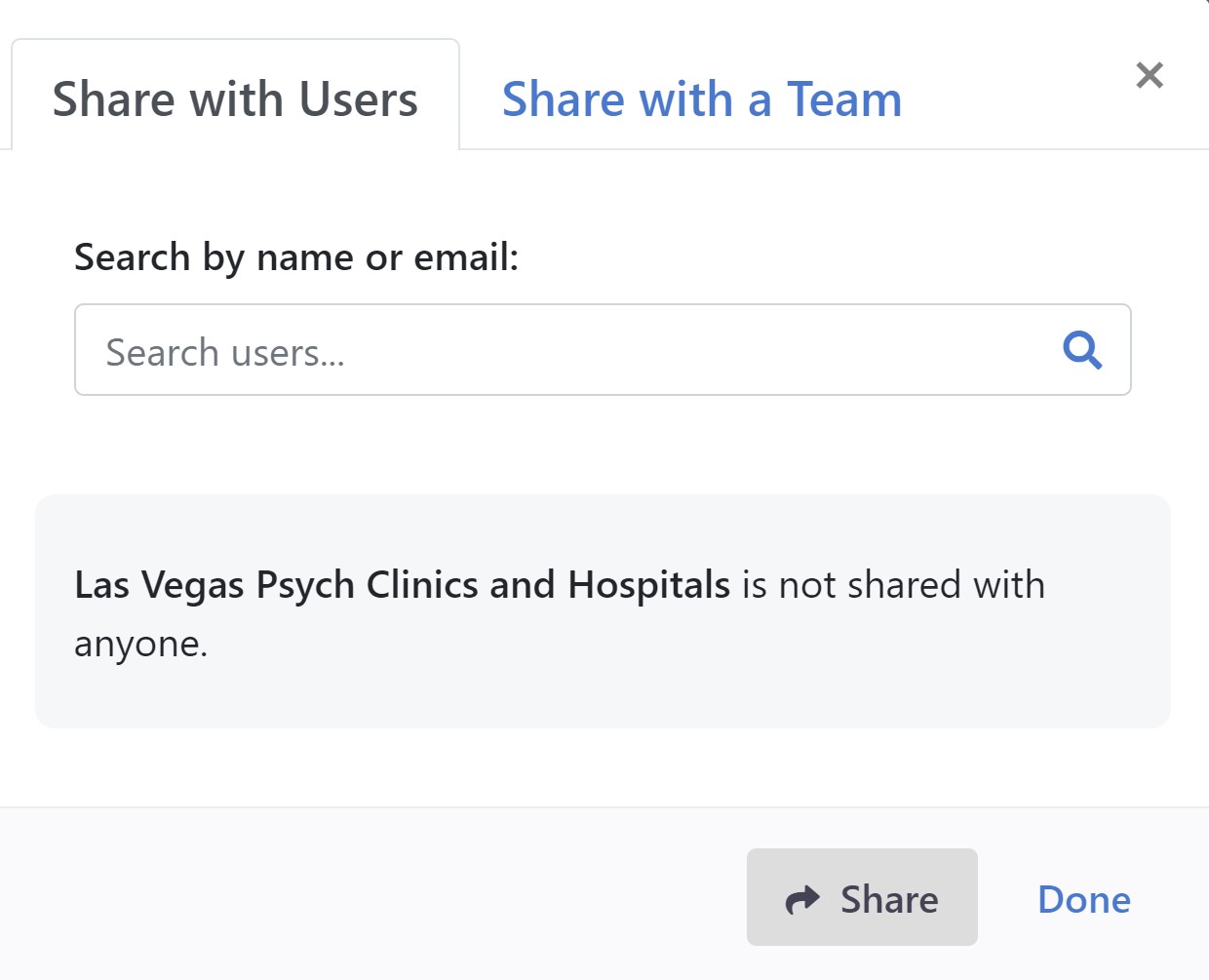
Task: Click the 'is not shared with' message text
Action: [x=892, y=585]
